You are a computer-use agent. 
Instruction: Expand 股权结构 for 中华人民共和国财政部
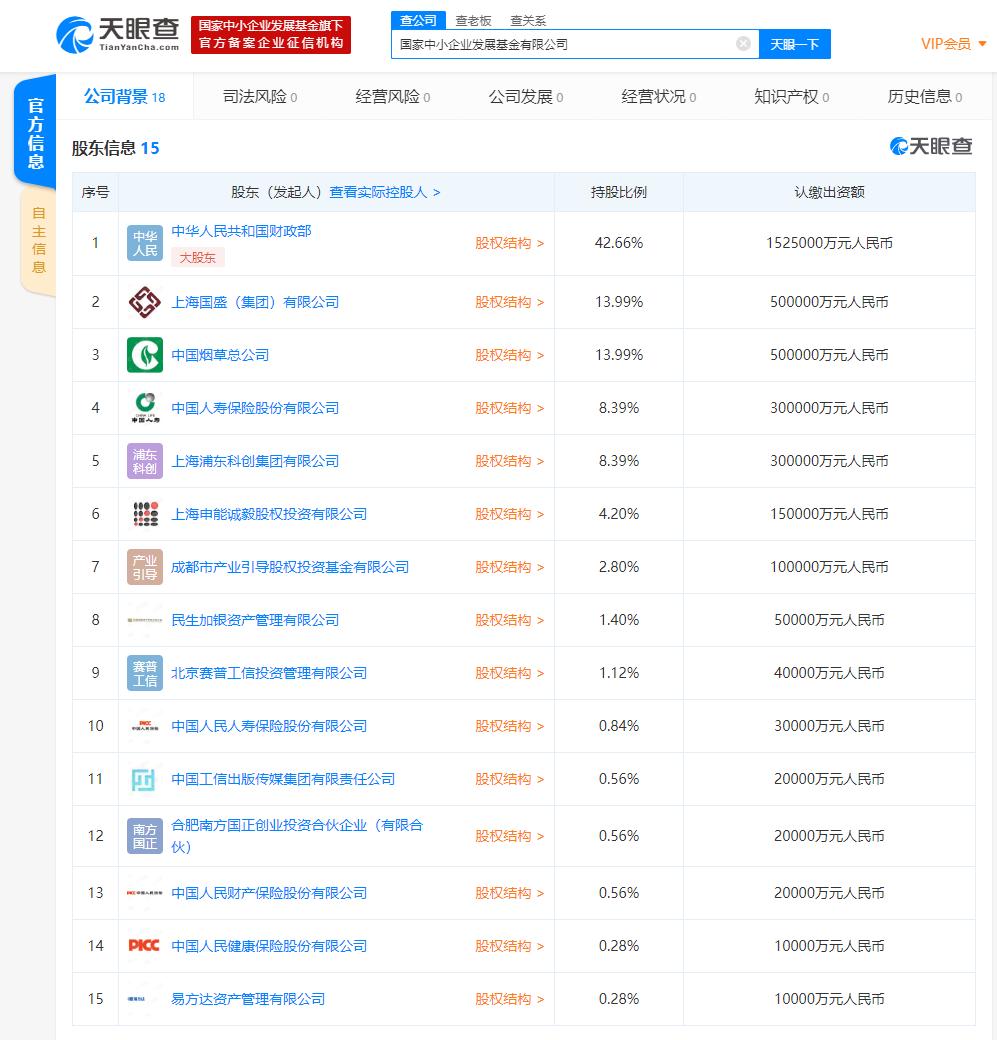pyautogui.click(x=509, y=243)
